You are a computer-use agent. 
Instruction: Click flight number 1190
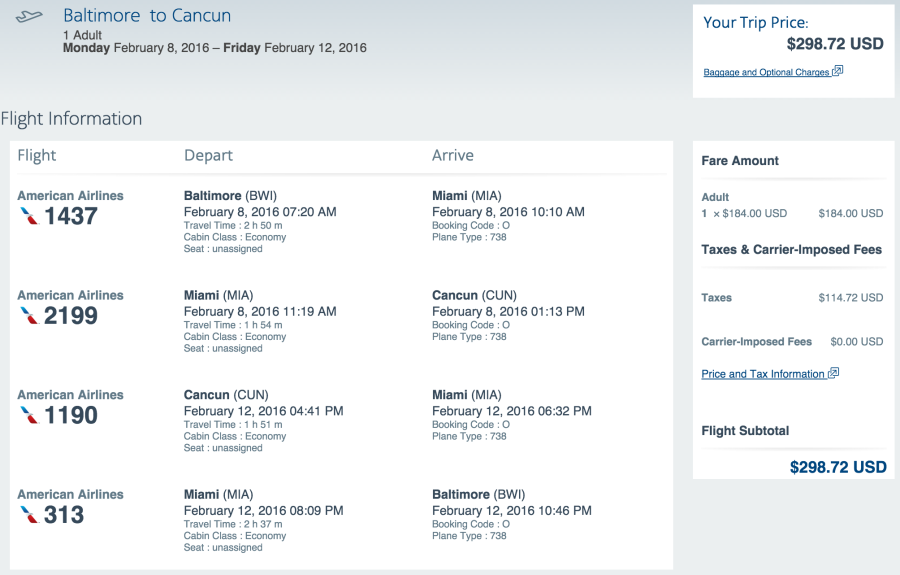[x=71, y=414]
